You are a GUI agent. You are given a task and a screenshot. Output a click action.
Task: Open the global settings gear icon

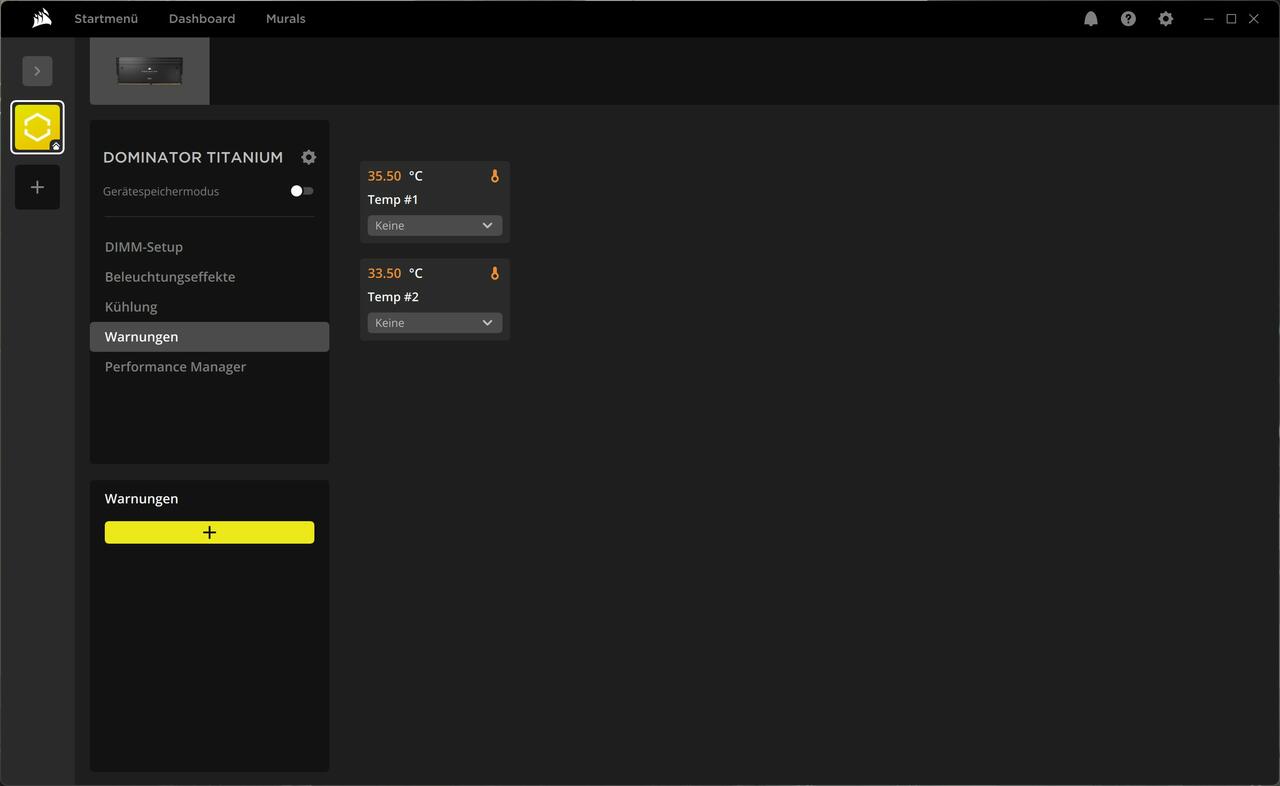tap(1165, 19)
